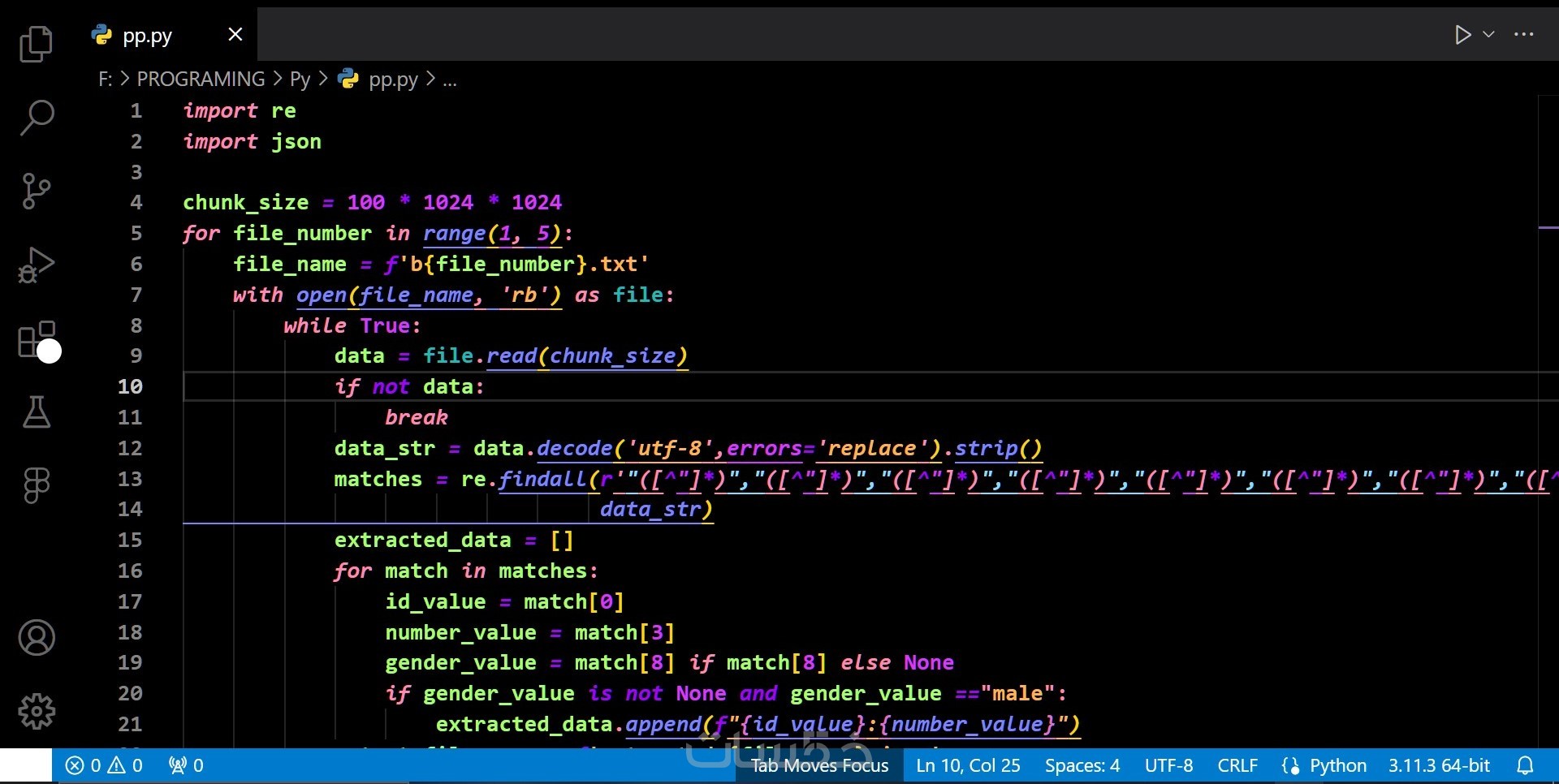Select interpreter 3.11.3 64-bit
This screenshot has width=1559, height=784.
[x=1439, y=765]
